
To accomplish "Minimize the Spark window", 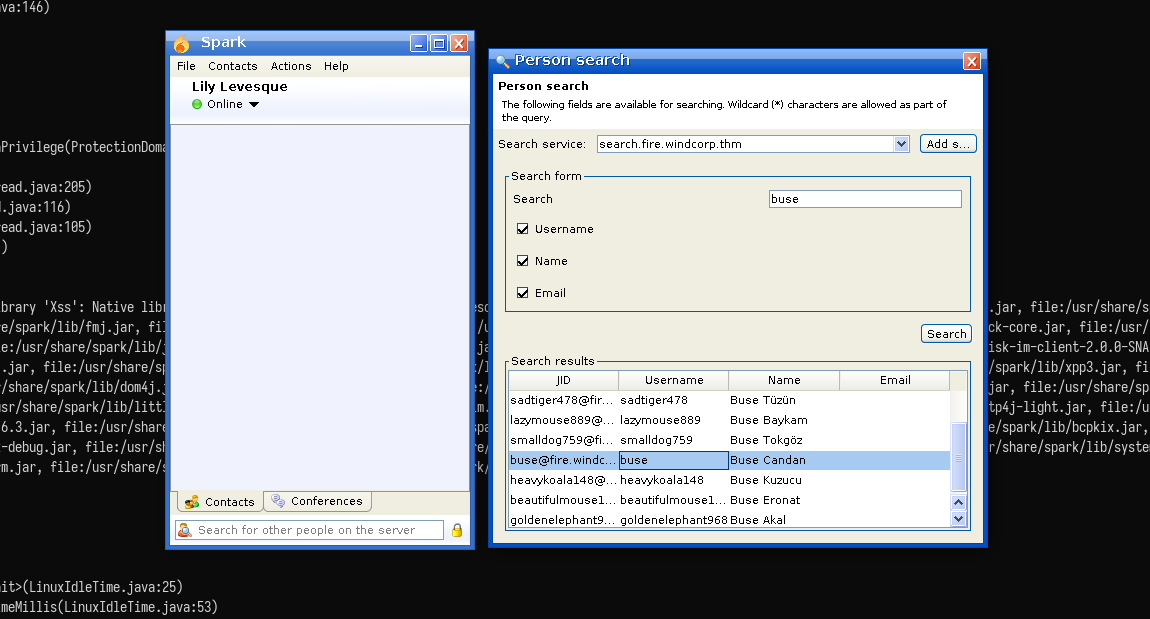I will pos(418,43).
